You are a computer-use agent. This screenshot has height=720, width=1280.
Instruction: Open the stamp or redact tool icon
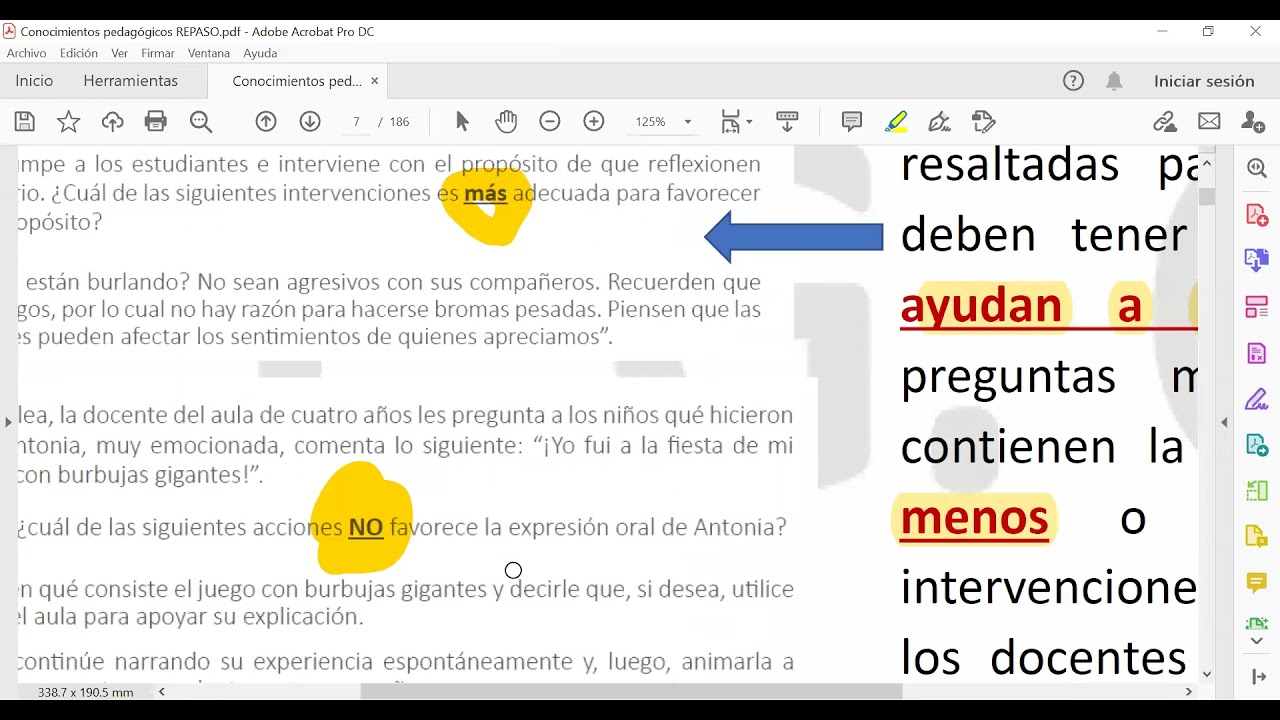tap(984, 122)
